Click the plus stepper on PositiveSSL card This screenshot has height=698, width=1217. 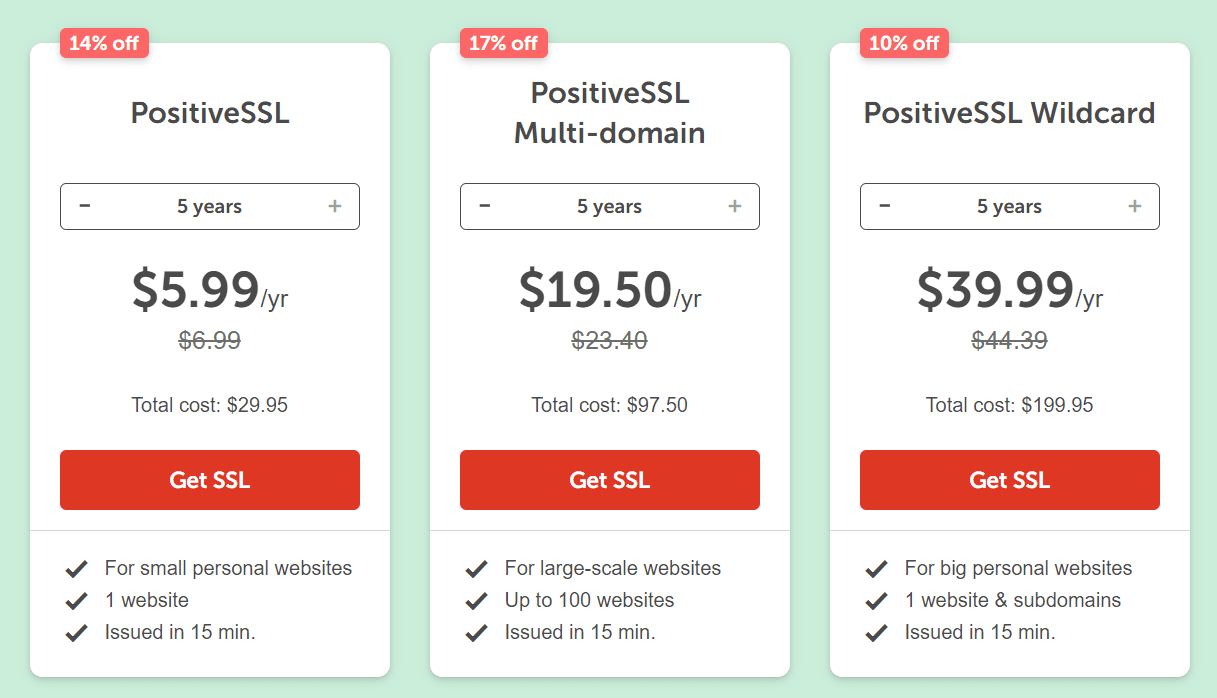tap(335, 206)
